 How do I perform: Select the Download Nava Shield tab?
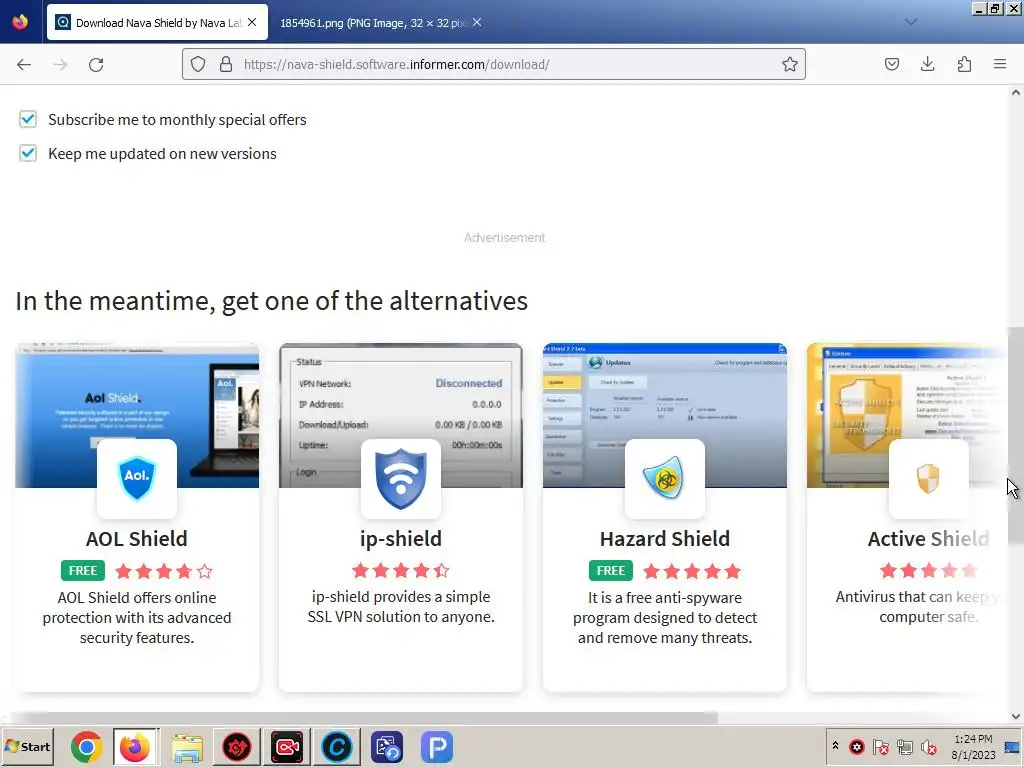(x=157, y=23)
